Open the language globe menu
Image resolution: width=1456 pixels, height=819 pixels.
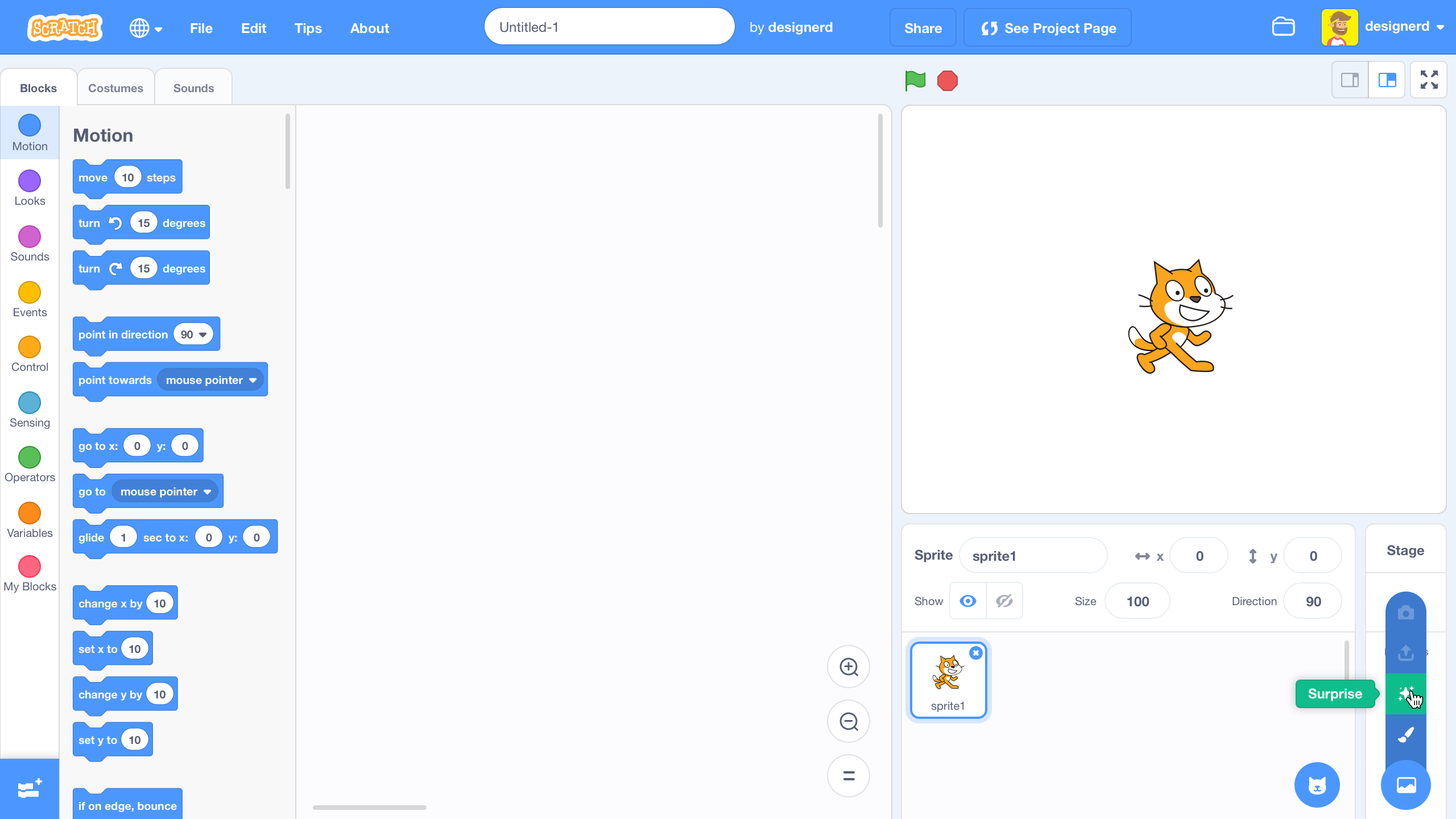click(x=146, y=28)
